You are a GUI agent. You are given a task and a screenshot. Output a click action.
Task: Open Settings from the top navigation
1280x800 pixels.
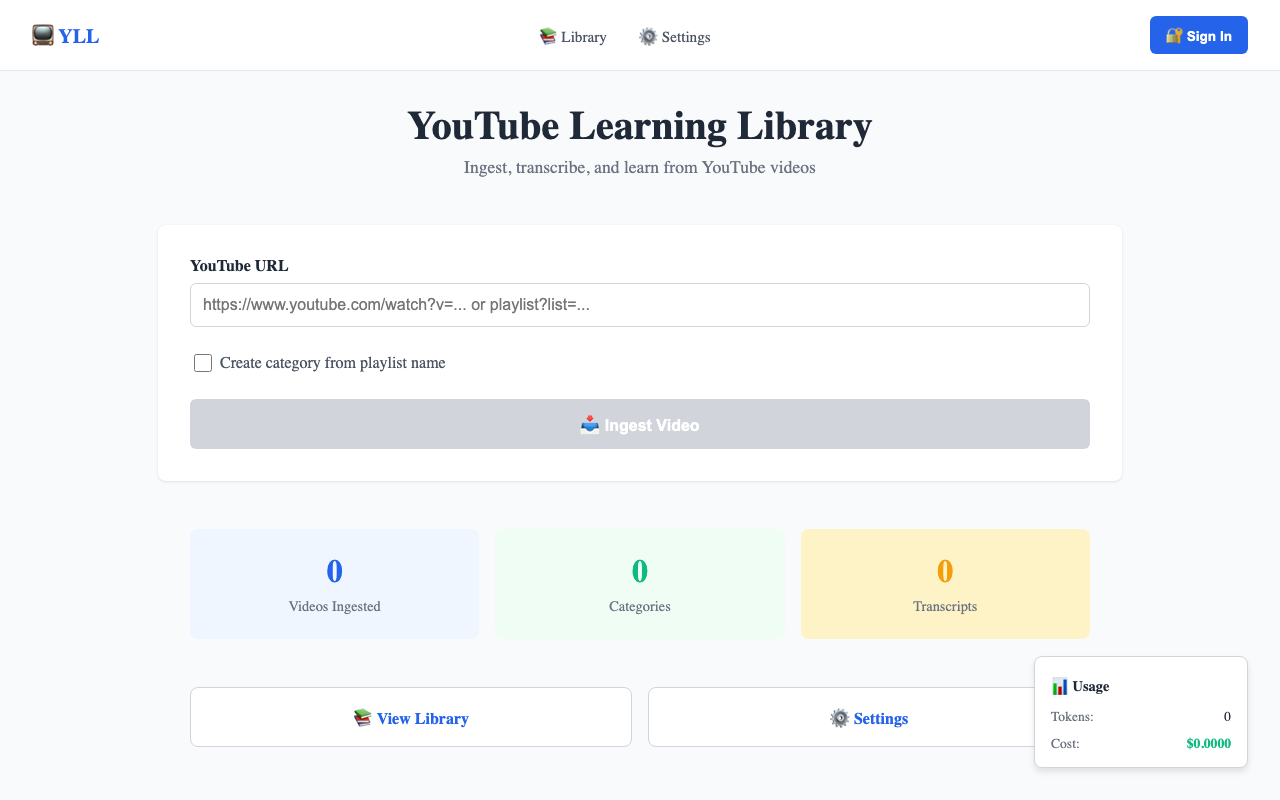pyautogui.click(x=675, y=37)
